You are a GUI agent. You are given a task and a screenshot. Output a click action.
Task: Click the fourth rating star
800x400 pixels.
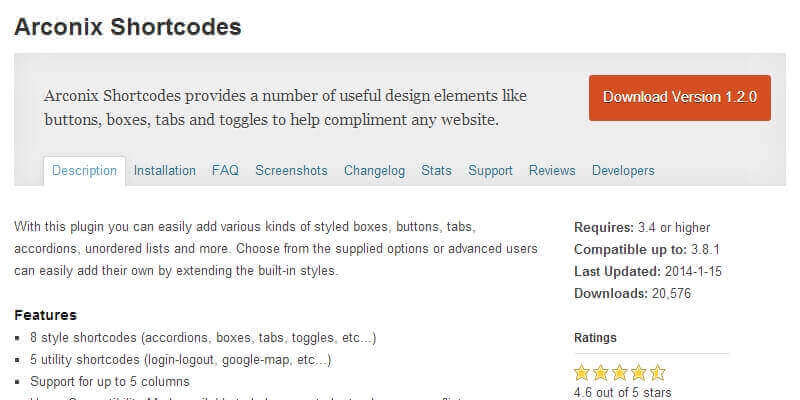pos(639,373)
